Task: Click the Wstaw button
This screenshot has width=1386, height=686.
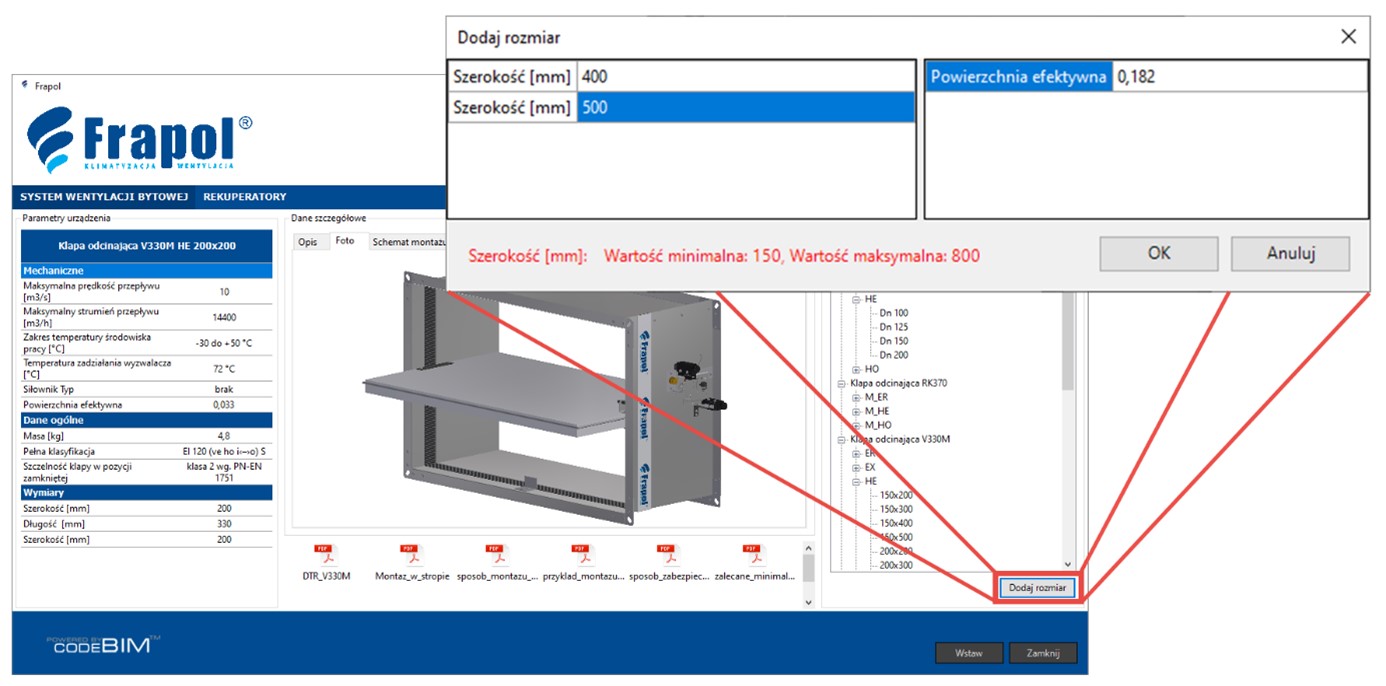Action: [968, 653]
